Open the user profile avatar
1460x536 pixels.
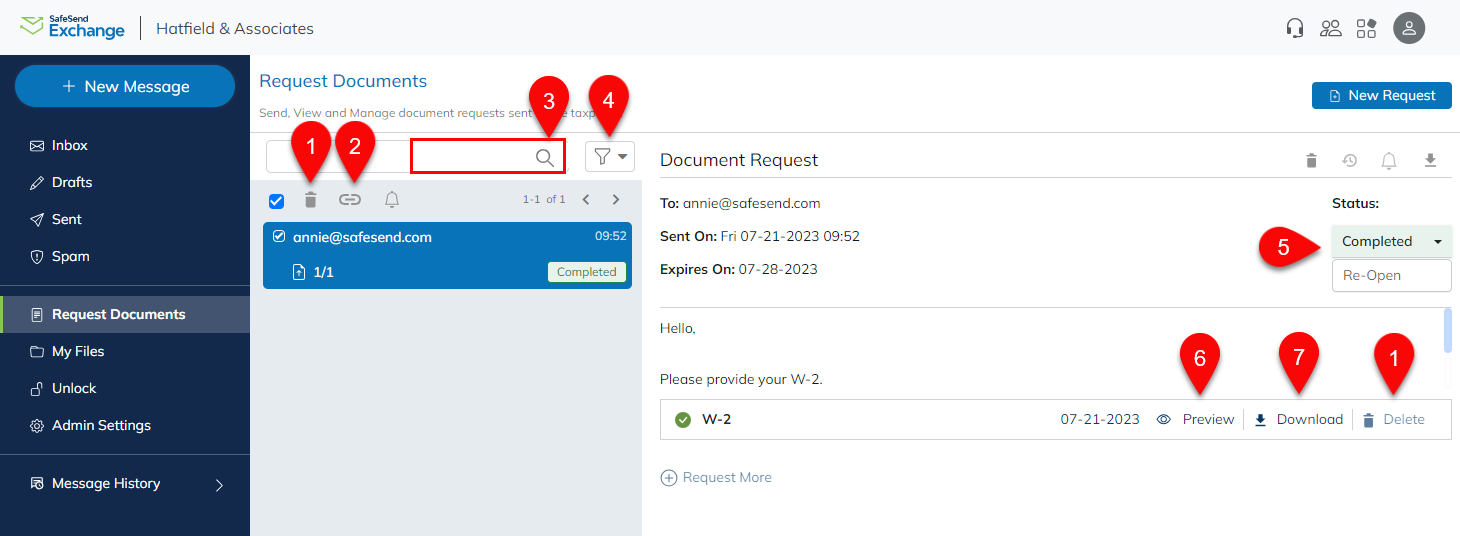[x=1409, y=28]
